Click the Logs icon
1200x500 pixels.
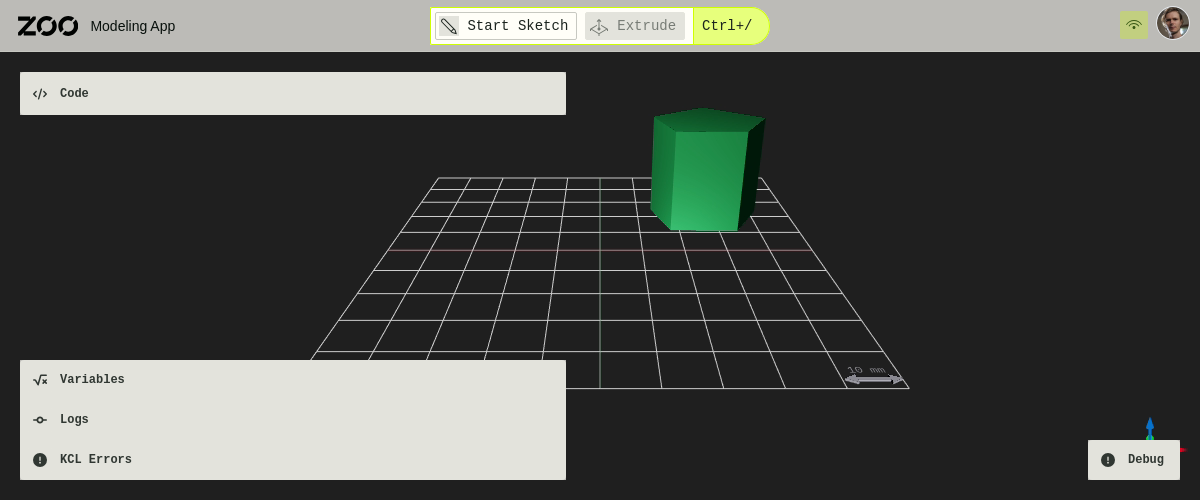40,420
